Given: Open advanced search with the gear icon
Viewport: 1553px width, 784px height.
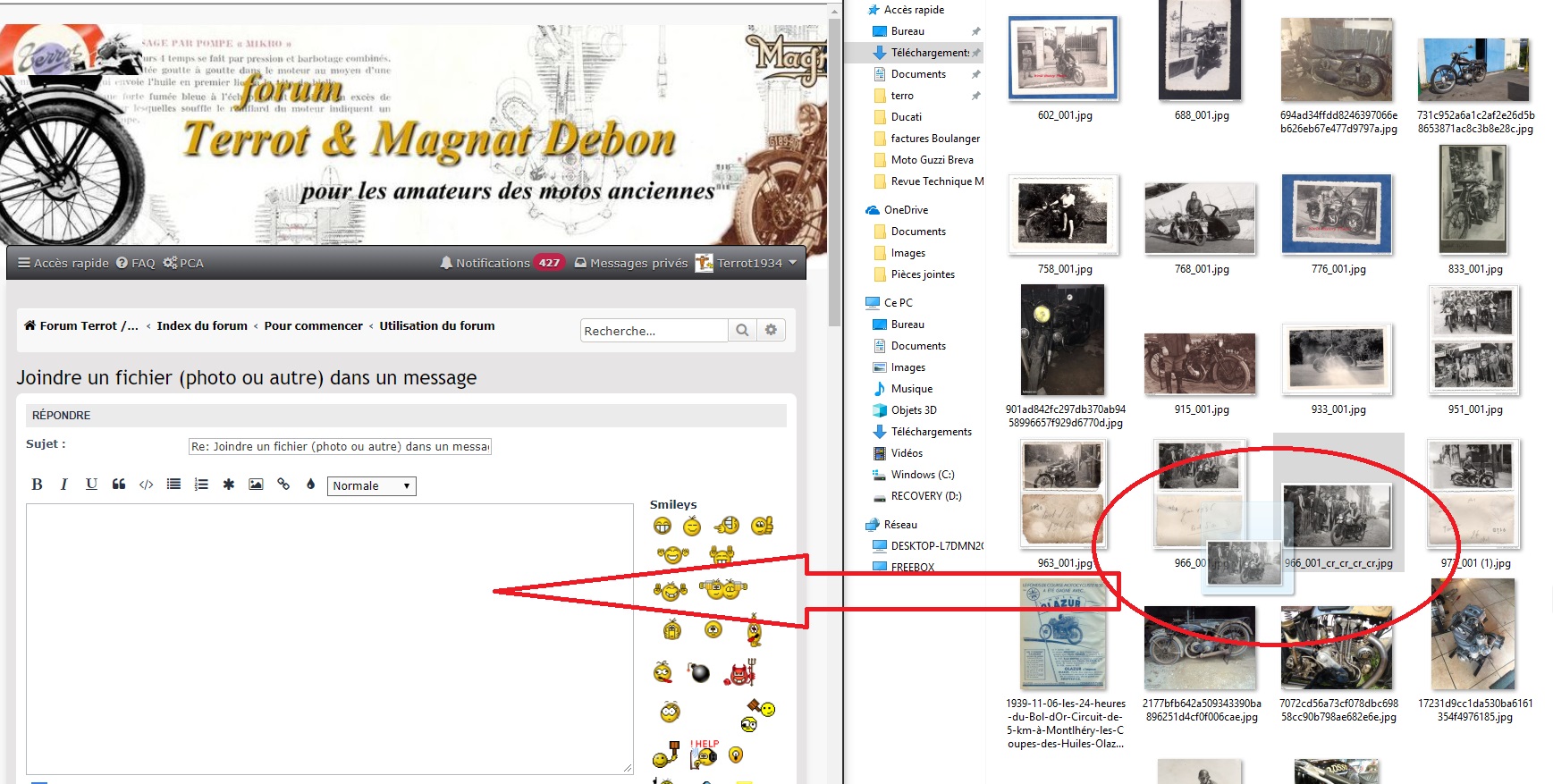Looking at the screenshot, I should [771, 330].
